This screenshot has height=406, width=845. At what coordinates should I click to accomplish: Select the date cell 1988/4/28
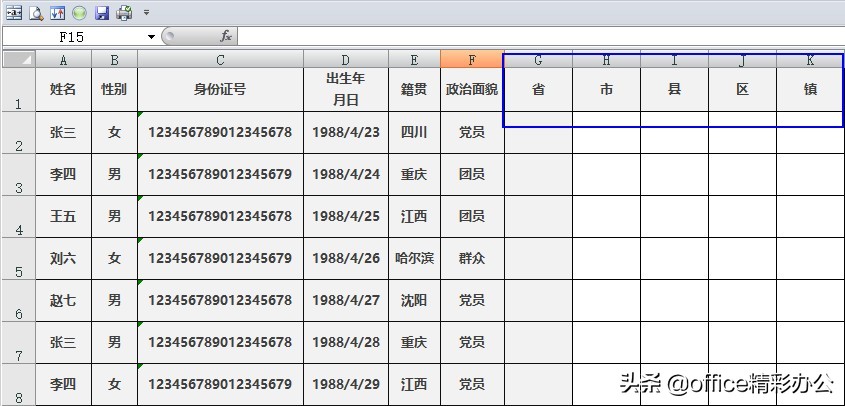345,343
